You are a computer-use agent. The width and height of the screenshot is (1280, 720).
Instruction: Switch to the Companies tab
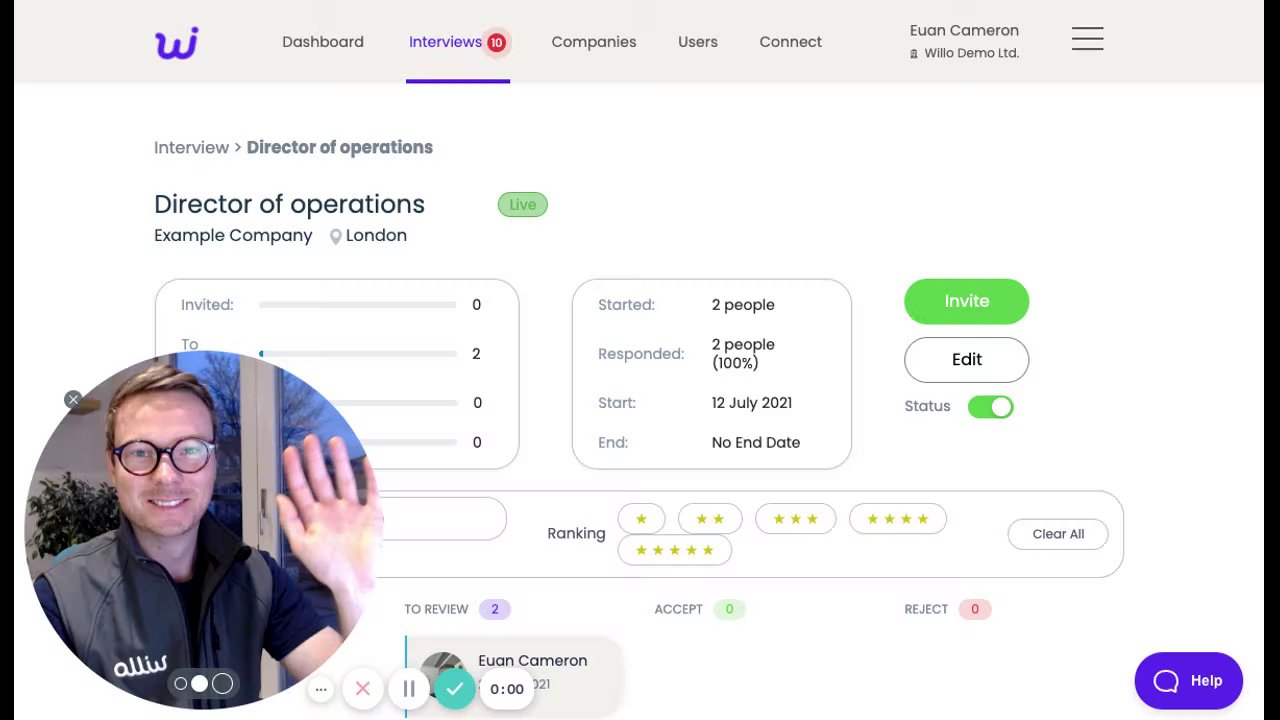tap(594, 42)
